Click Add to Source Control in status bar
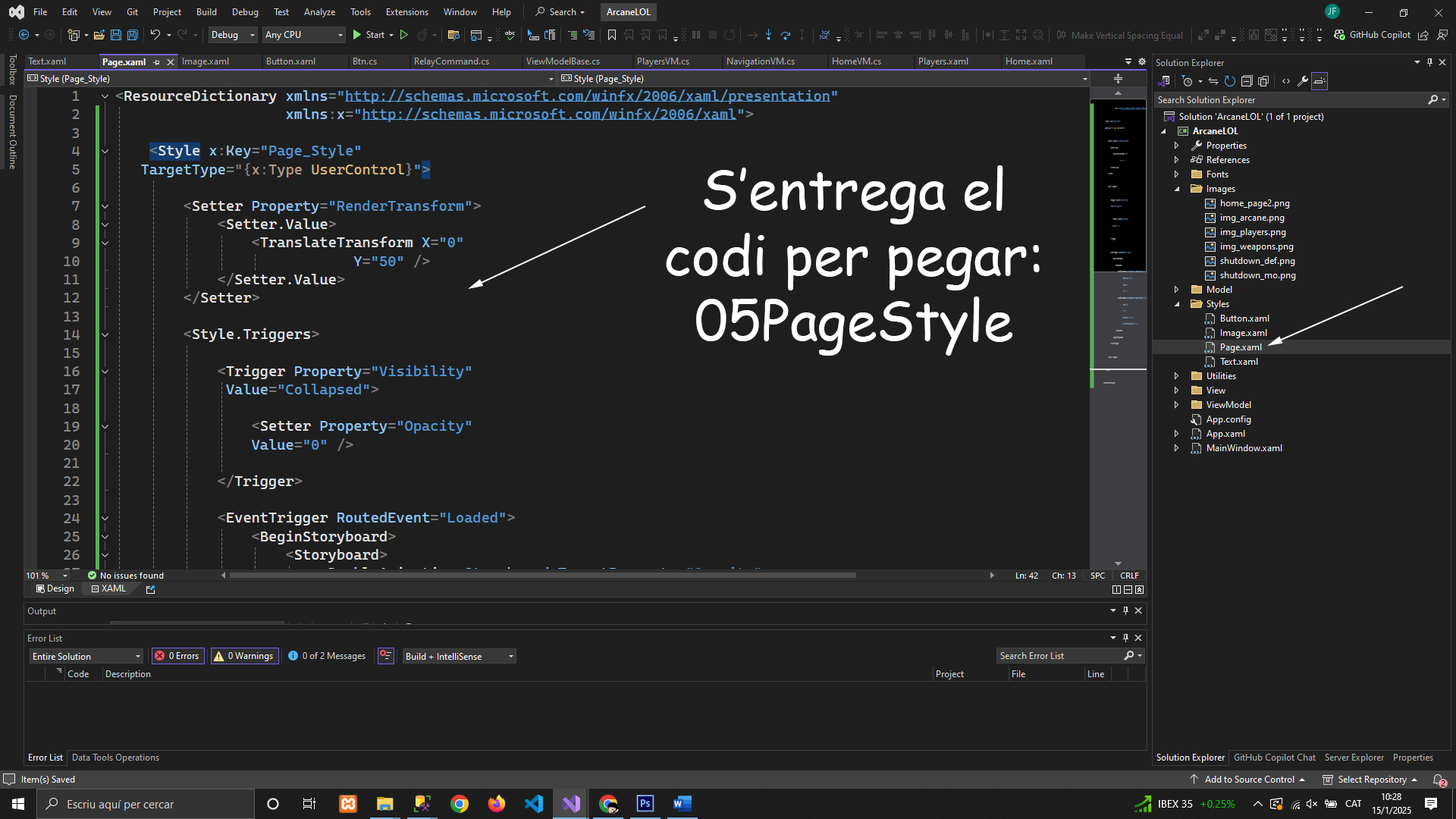The width and height of the screenshot is (1456, 819). pyautogui.click(x=1249, y=780)
